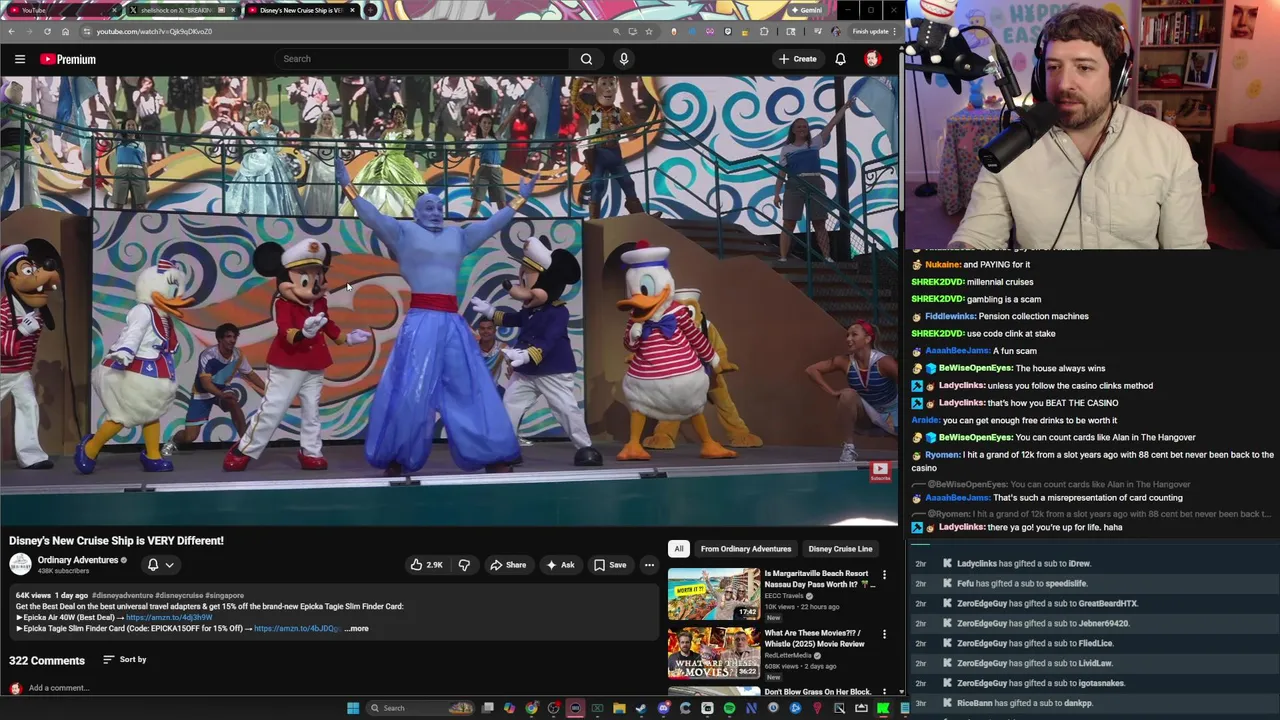Click video title Disney's New Cruise Ship

pos(116,541)
